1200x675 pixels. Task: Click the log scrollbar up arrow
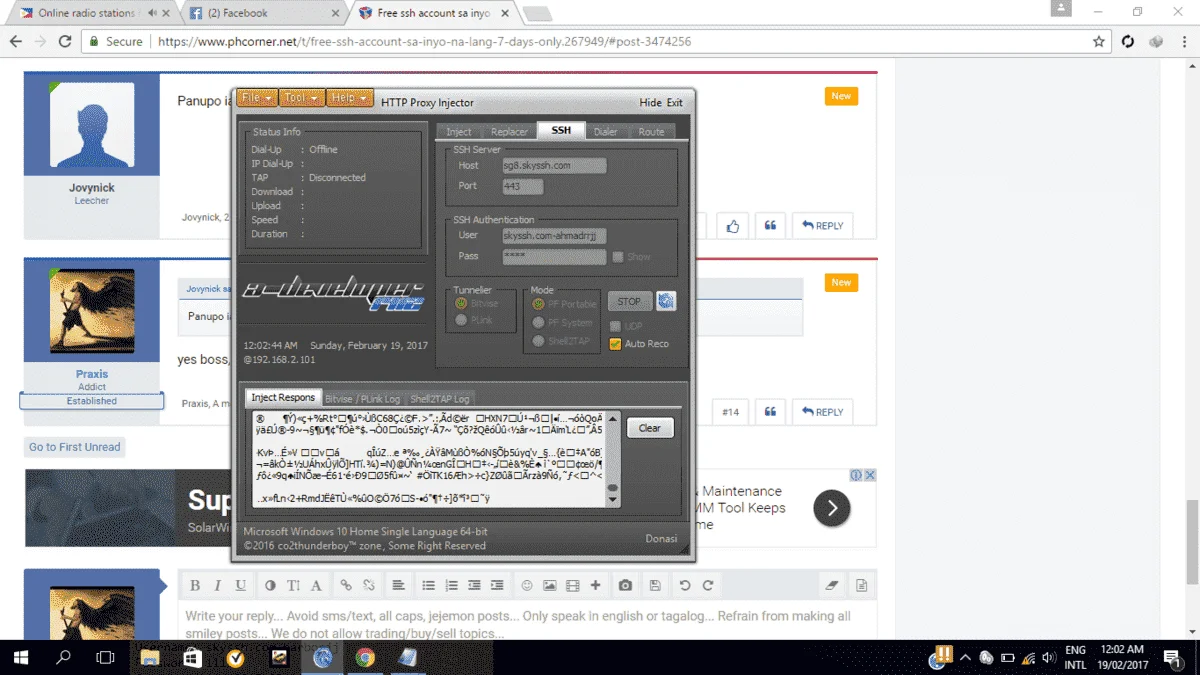pyautogui.click(x=613, y=419)
